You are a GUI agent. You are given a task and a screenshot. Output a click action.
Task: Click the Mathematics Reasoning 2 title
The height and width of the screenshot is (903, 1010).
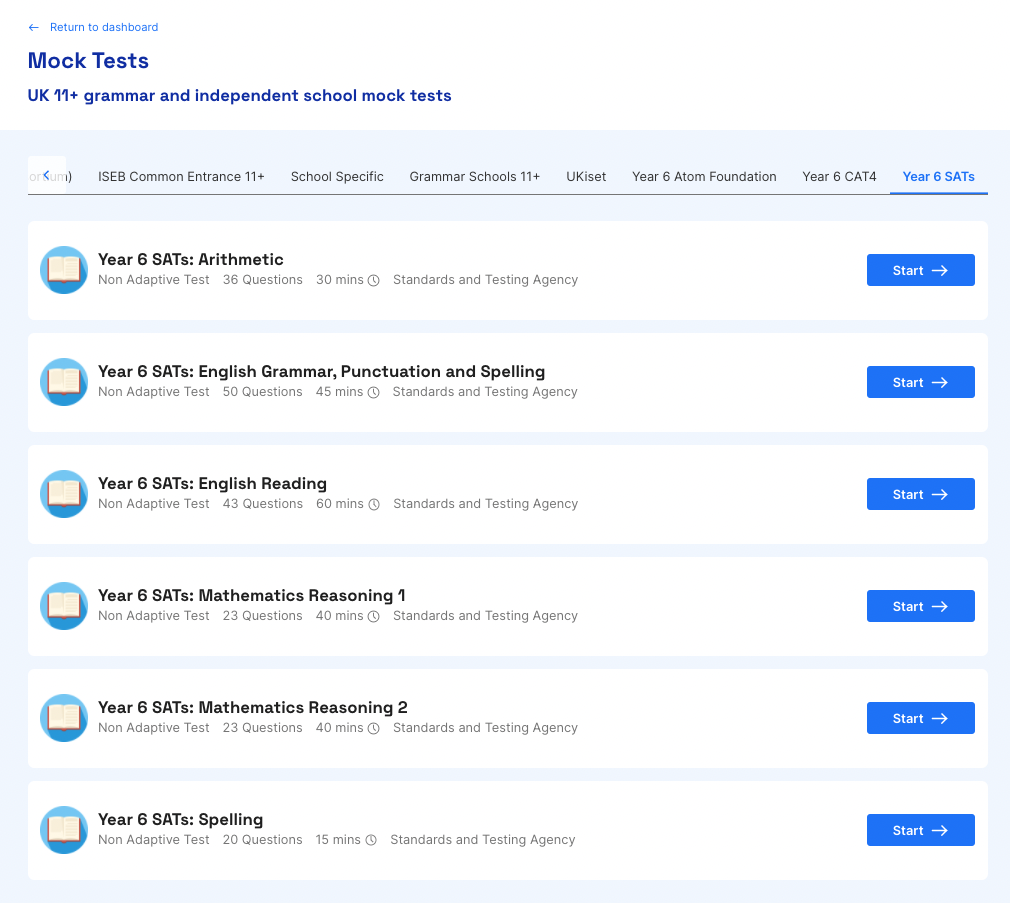[x=252, y=708]
